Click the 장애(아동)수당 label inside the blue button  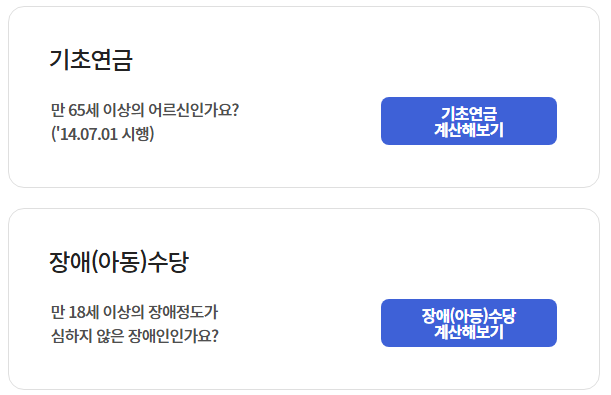tap(469, 316)
